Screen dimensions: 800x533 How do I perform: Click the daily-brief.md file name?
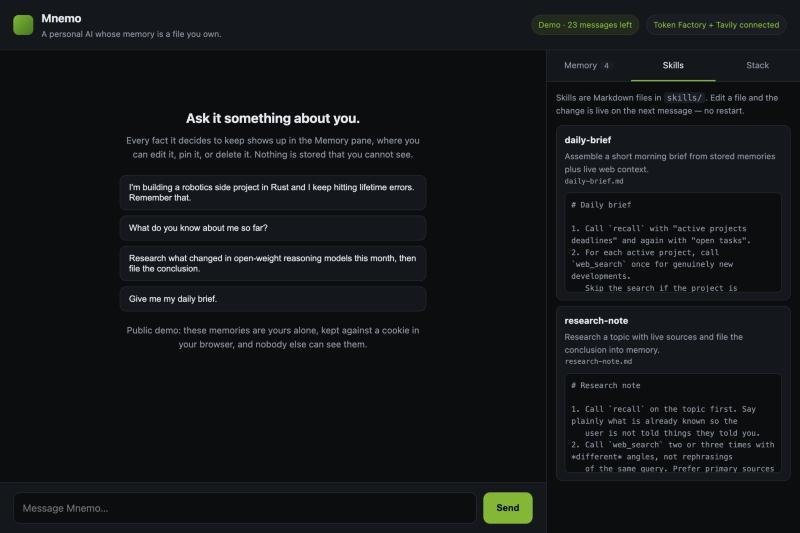click(593, 181)
